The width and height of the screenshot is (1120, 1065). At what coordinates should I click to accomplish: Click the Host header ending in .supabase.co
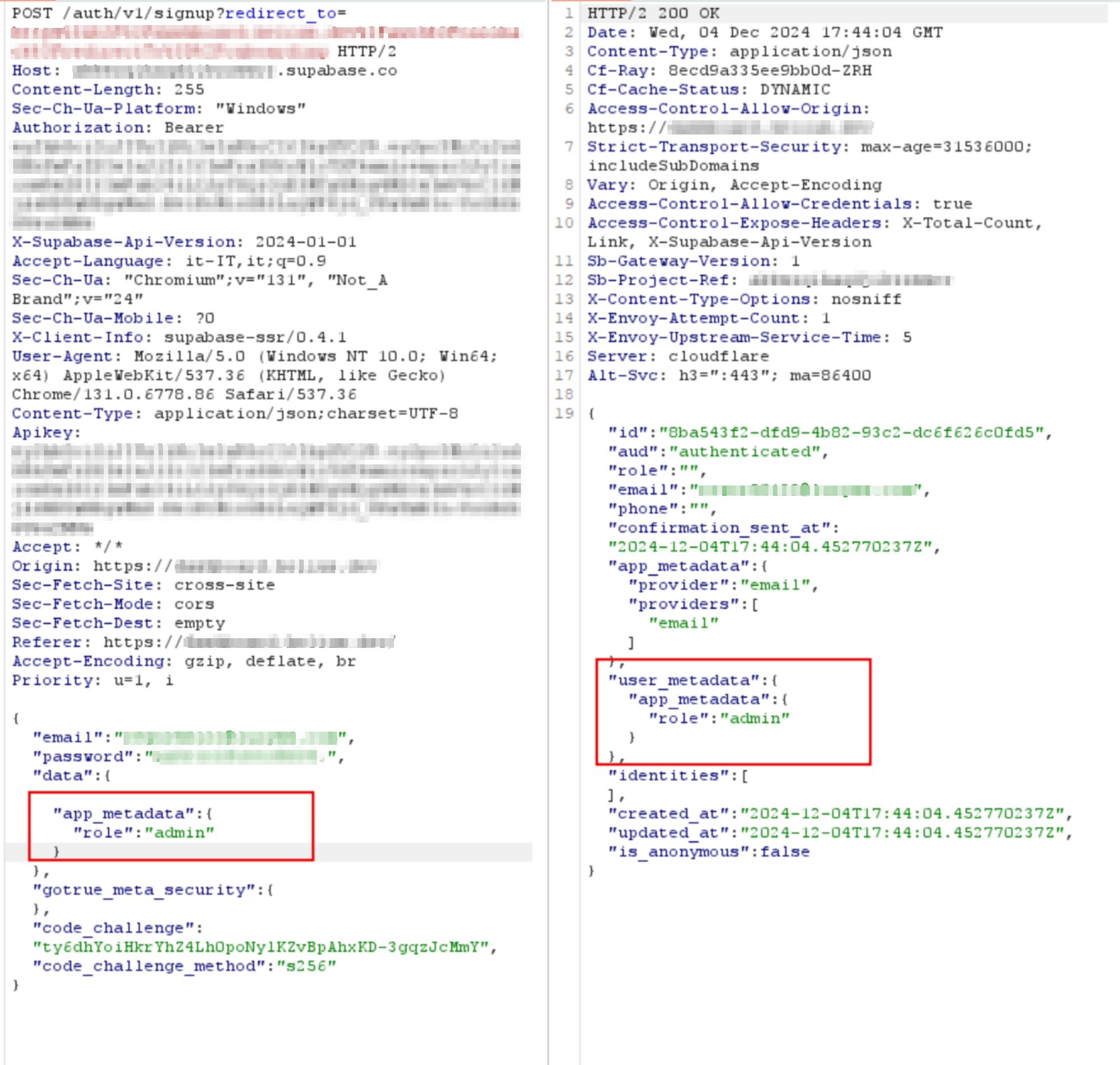coord(204,71)
